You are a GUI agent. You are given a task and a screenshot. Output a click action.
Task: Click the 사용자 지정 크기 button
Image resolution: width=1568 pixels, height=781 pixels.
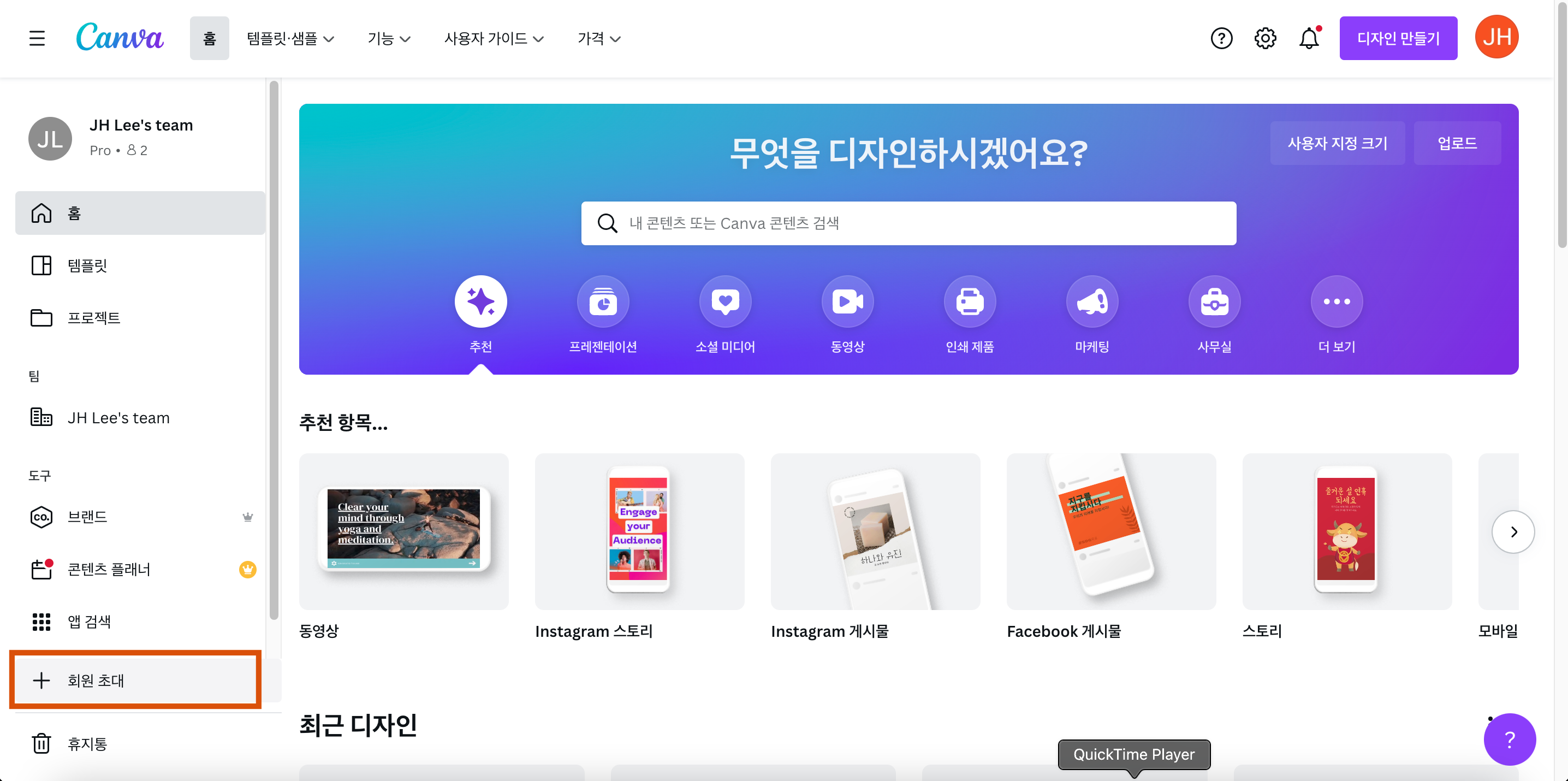click(x=1337, y=143)
